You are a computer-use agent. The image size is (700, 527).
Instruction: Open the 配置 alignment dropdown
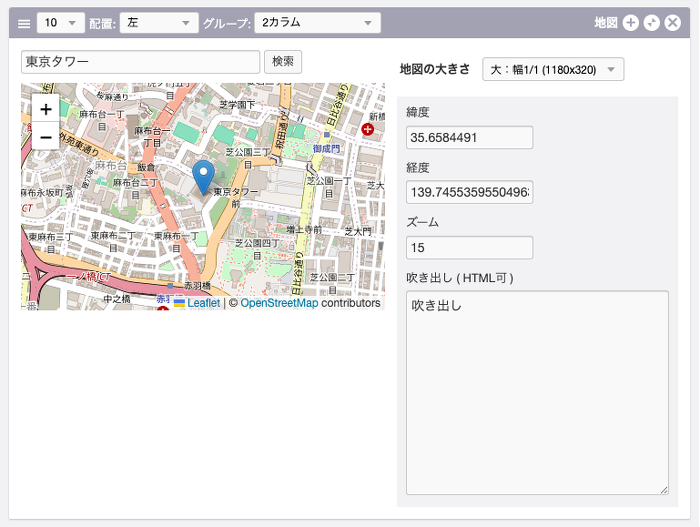(x=159, y=23)
